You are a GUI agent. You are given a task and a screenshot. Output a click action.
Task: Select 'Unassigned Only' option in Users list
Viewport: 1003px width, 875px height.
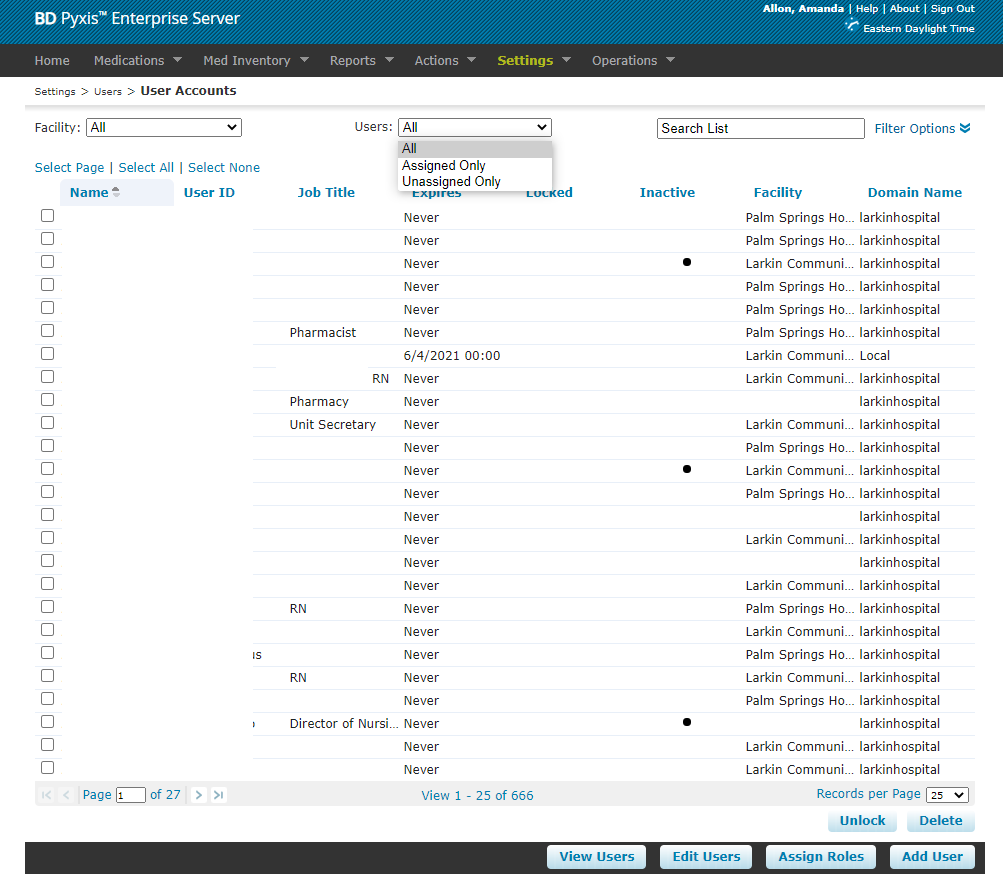451,182
